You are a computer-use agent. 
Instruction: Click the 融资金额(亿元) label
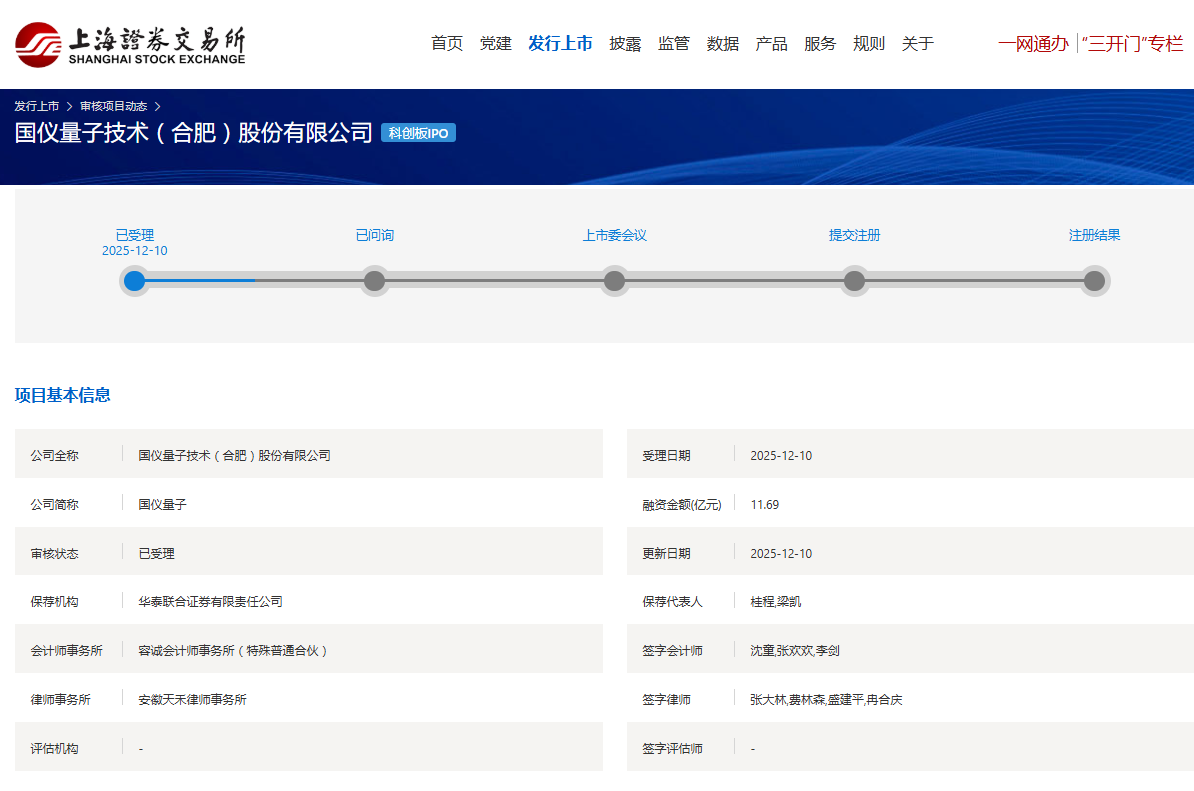(682, 504)
